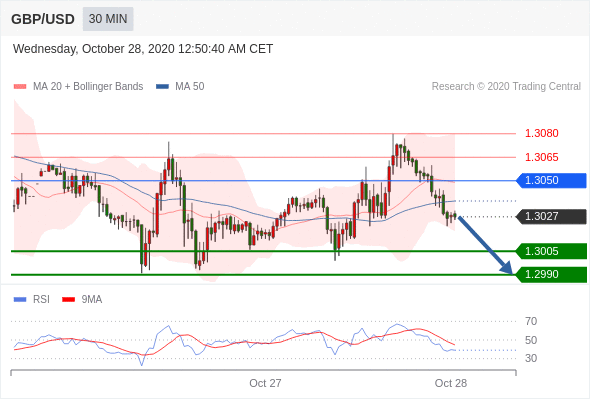
Task: Click the RSI 30 level label
Action: coord(531,358)
